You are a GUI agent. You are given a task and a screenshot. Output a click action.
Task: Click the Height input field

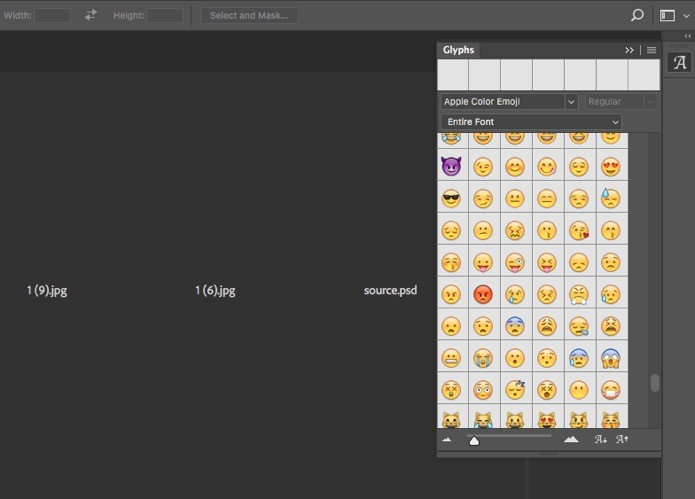165,15
